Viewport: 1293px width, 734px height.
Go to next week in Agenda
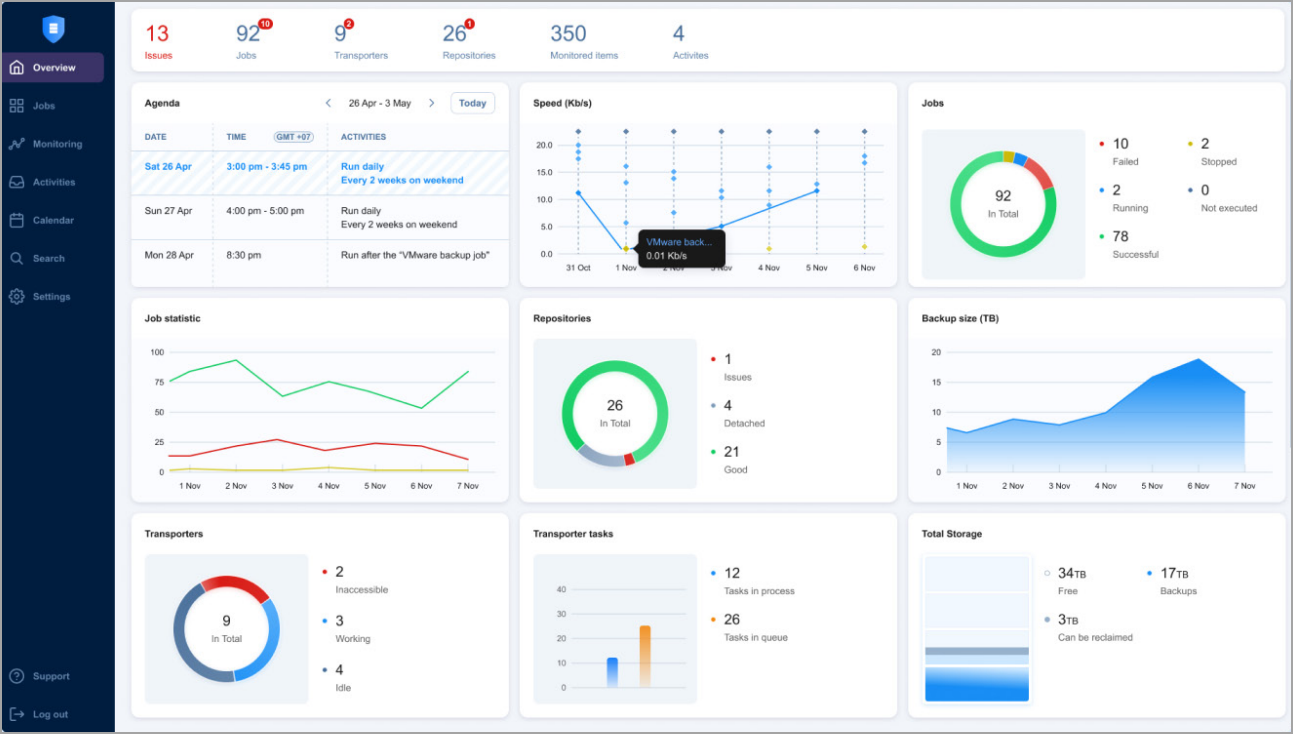click(x=432, y=103)
